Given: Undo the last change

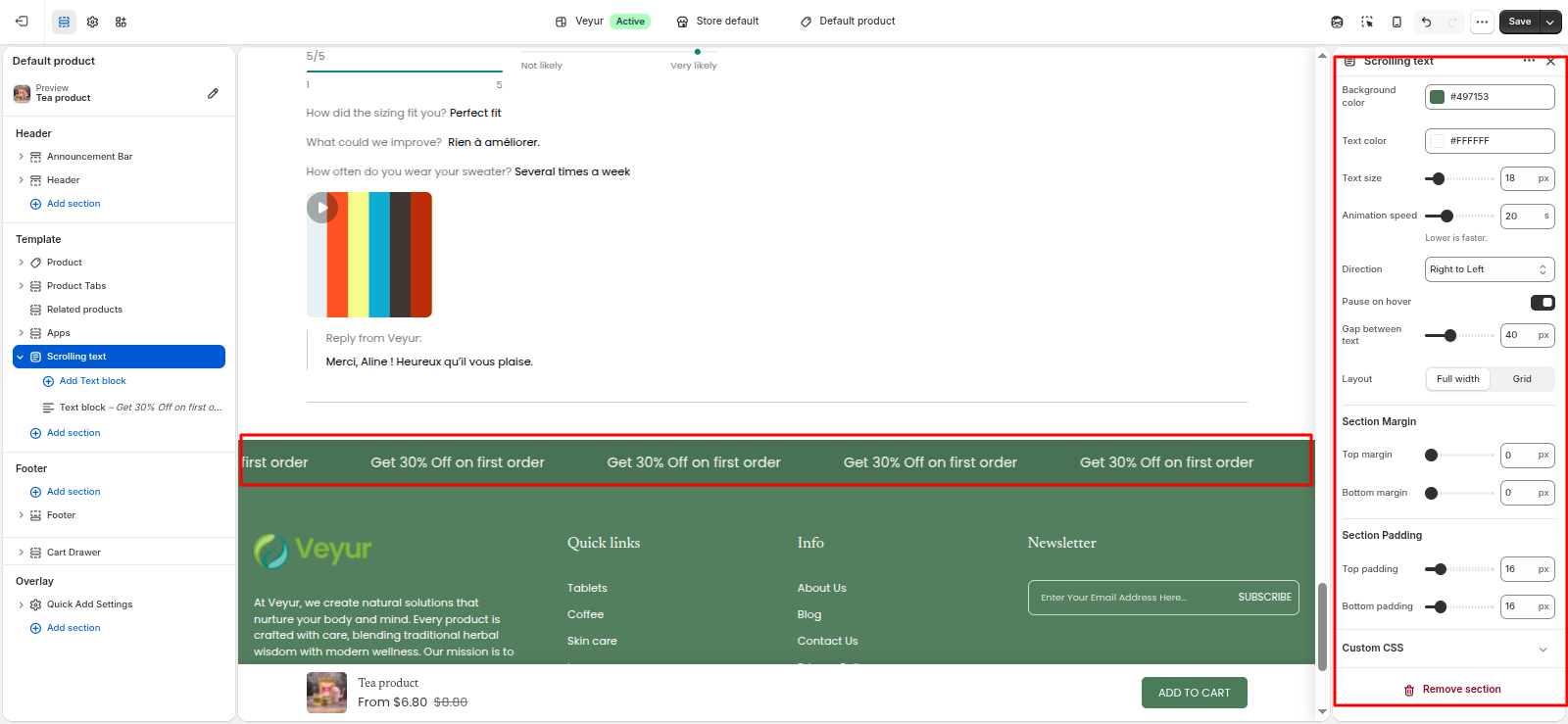Looking at the screenshot, I should (x=1426, y=22).
